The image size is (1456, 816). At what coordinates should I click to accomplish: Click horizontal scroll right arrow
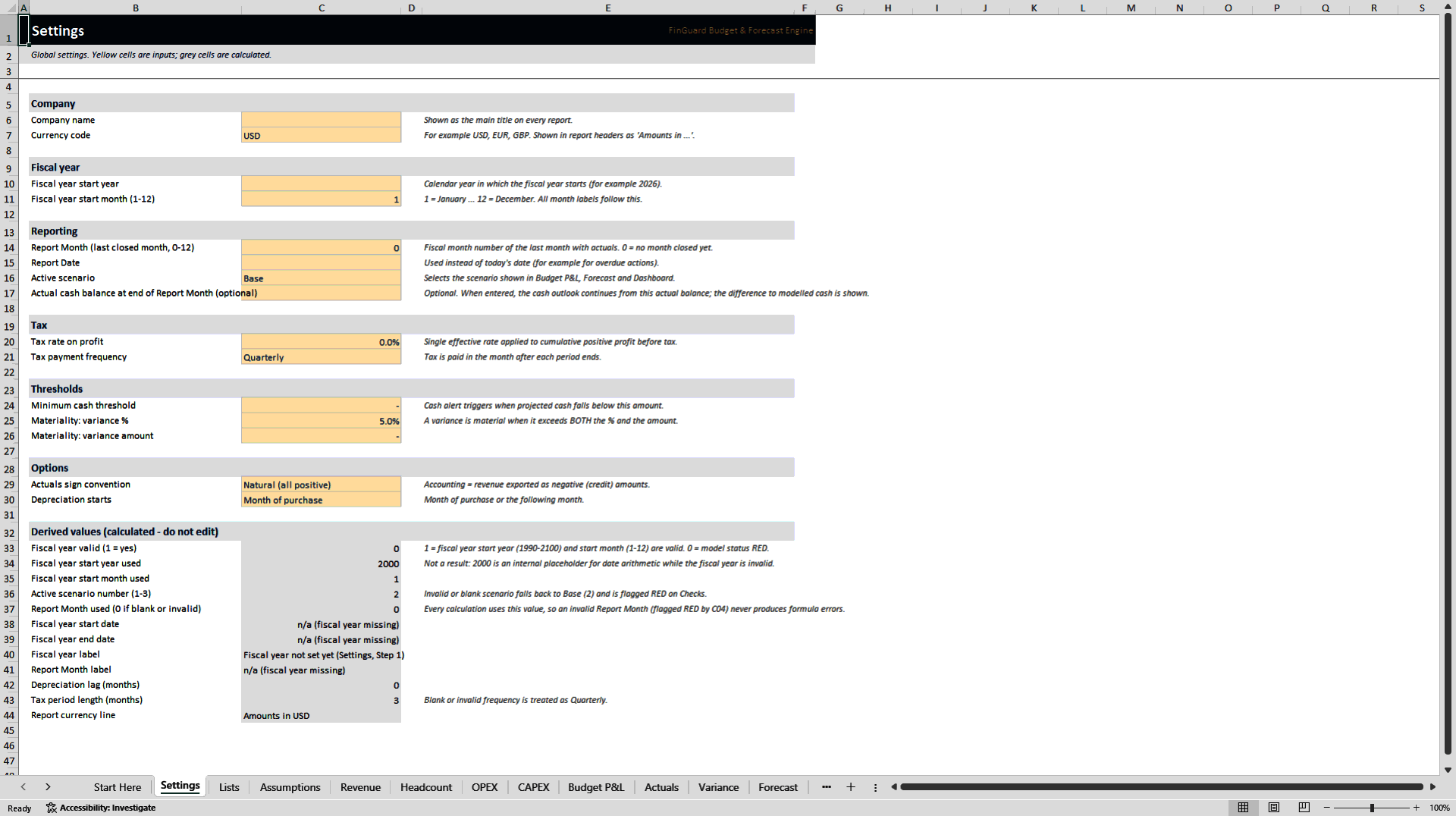[1432, 787]
